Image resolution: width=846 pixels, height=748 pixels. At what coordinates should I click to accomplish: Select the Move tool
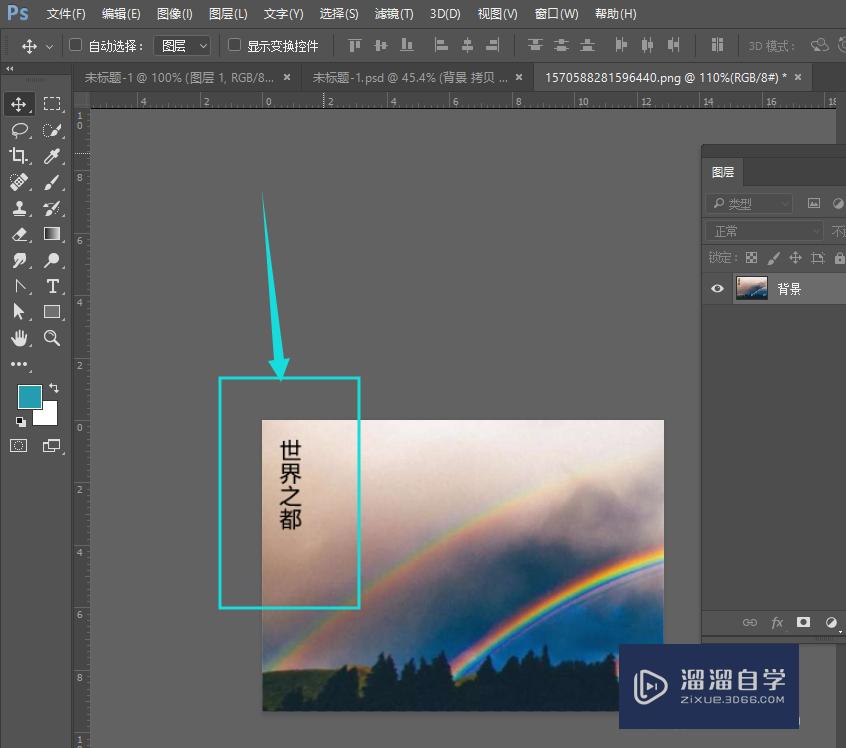pyautogui.click(x=19, y=103)
